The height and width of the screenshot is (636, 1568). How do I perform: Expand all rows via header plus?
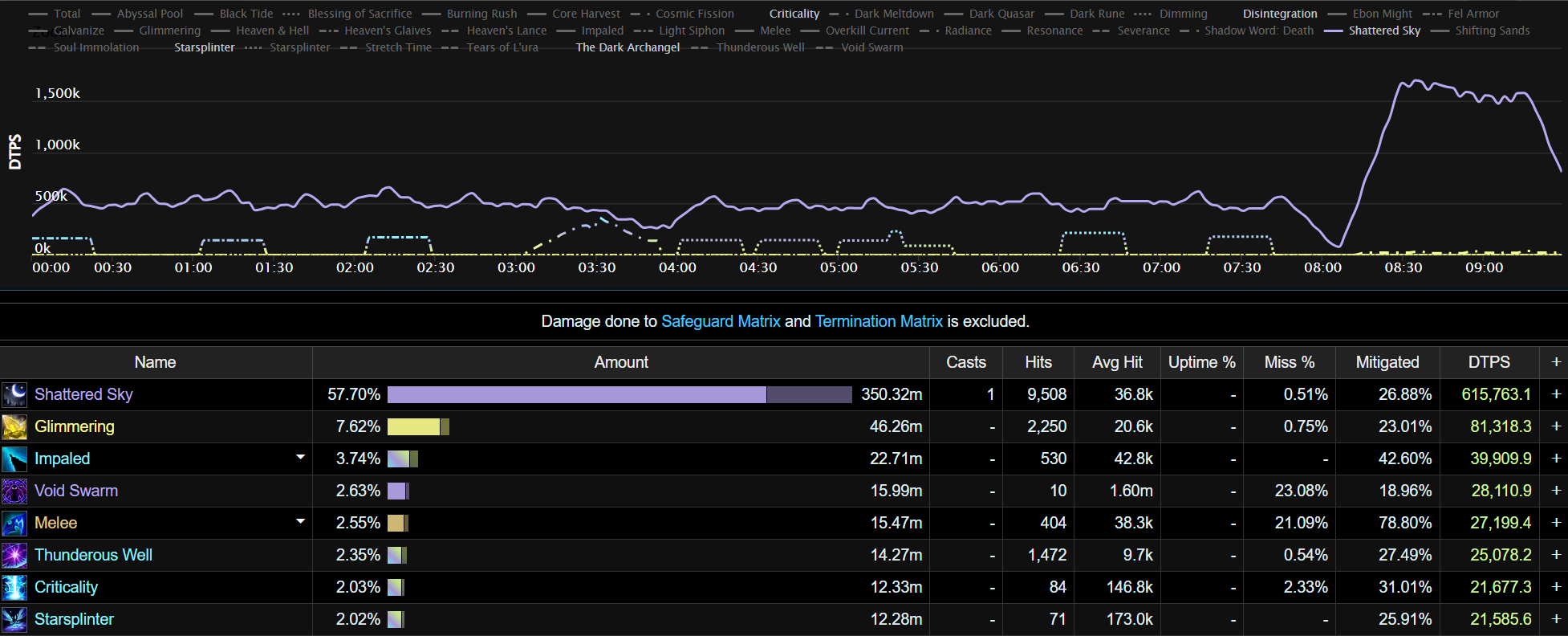click(x=1556, y=362)
